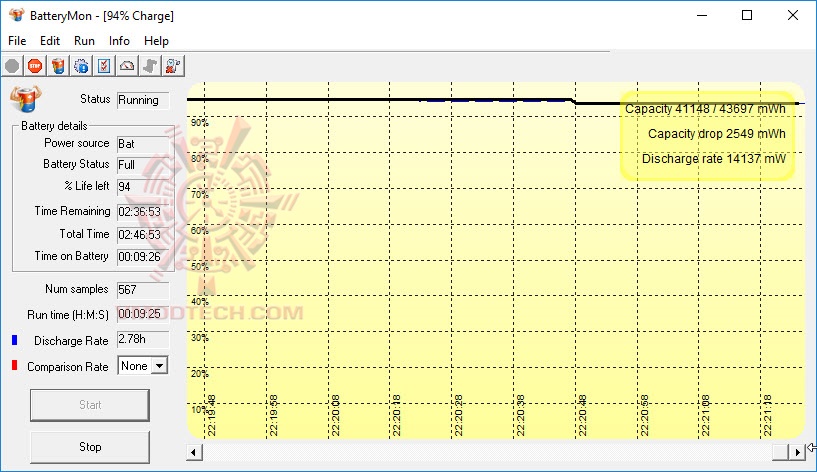This screenshot has width=817, height=472.
Task: Open the Info menu
Action: click(119, 41)
